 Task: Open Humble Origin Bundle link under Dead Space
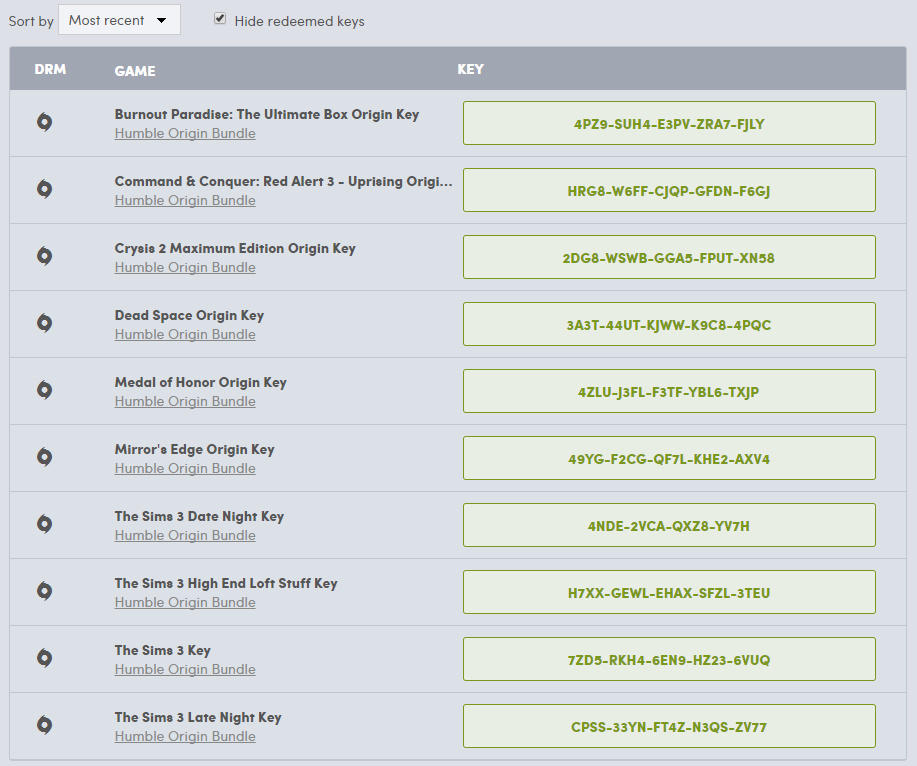pyautogui.click(x=185, y=335)
